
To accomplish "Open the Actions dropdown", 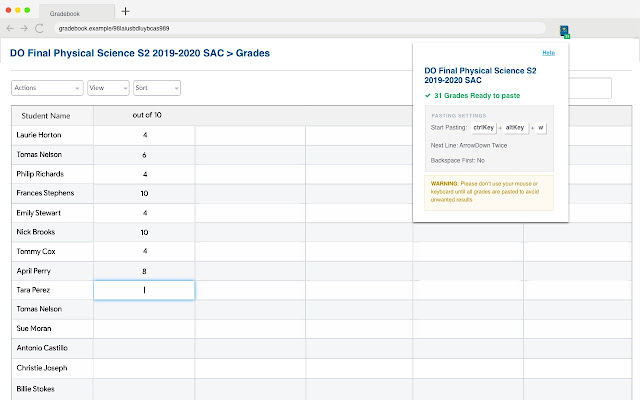I will tap(46, 88).
